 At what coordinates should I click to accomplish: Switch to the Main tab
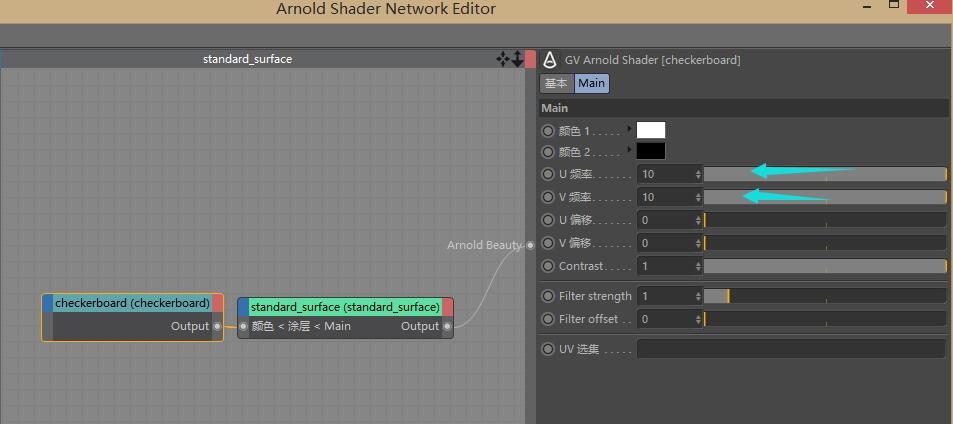point(591,84)
